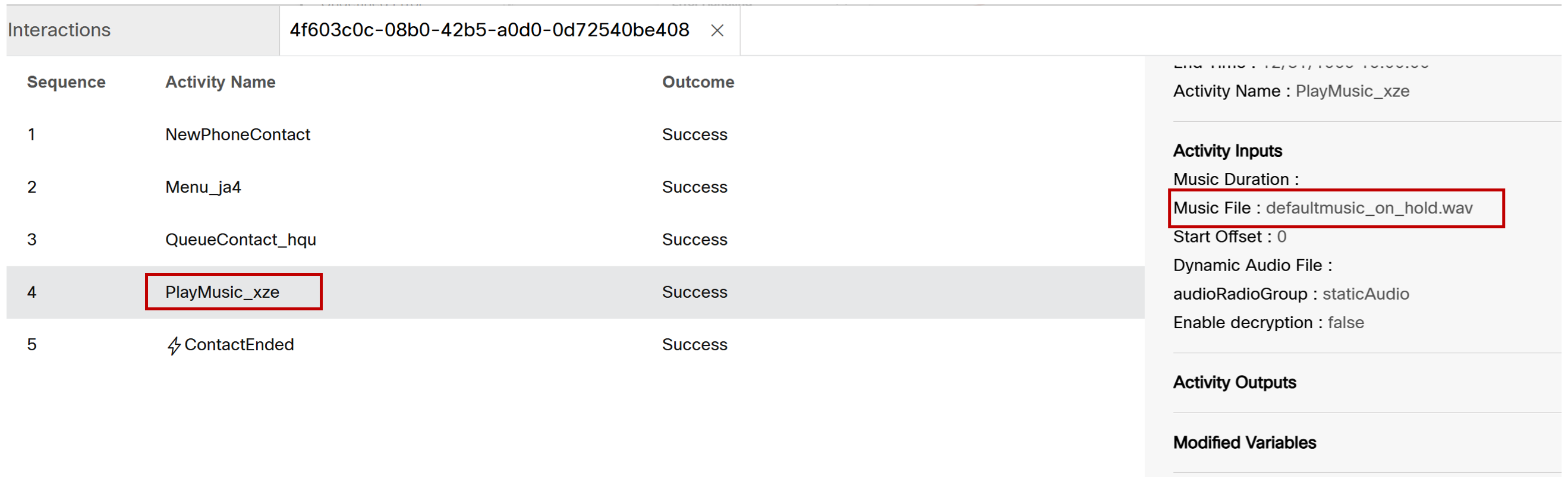Switch to the Interactions tab
The width and height of the screenshot is (1568, 478).
click(59, 30)
